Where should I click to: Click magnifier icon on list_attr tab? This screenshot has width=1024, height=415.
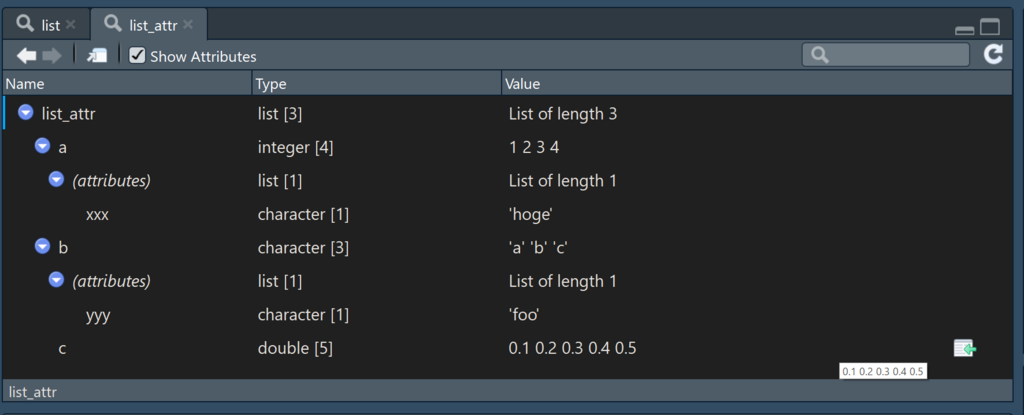(x=114, y=25)
